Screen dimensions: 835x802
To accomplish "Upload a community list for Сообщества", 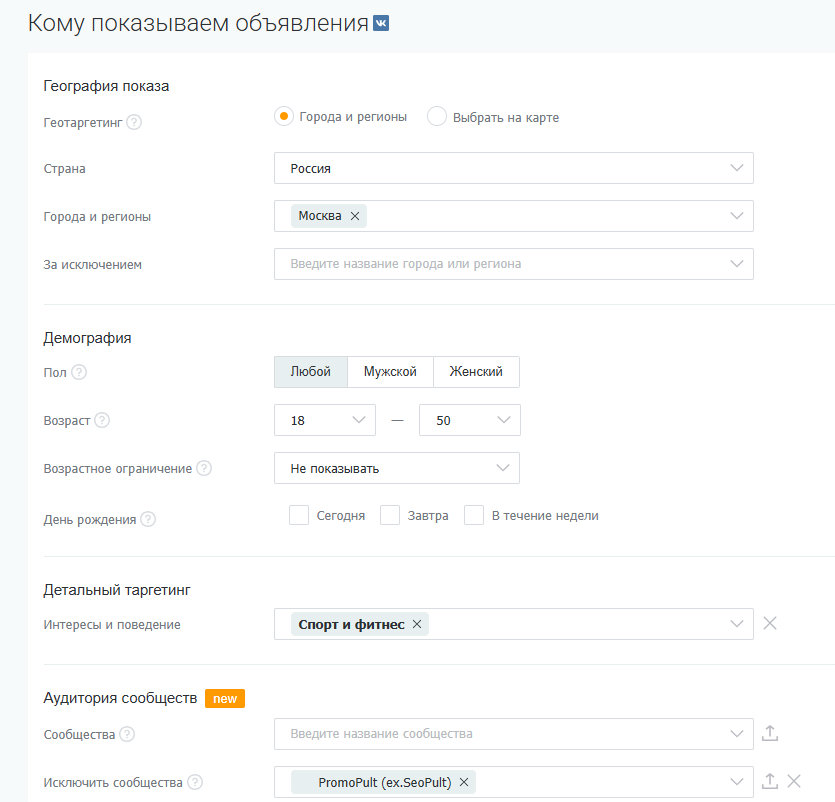I will (769, 733).
